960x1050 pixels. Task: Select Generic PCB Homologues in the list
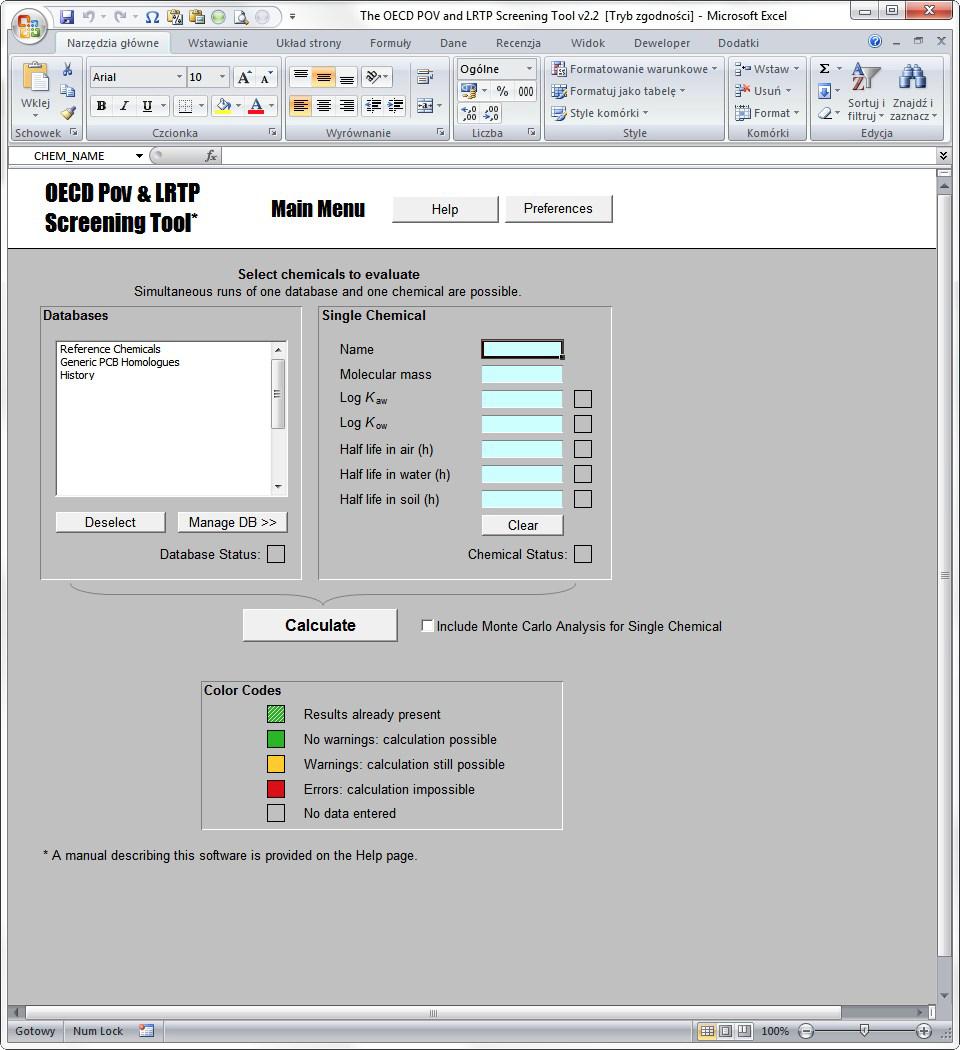[x=120, y=362]
